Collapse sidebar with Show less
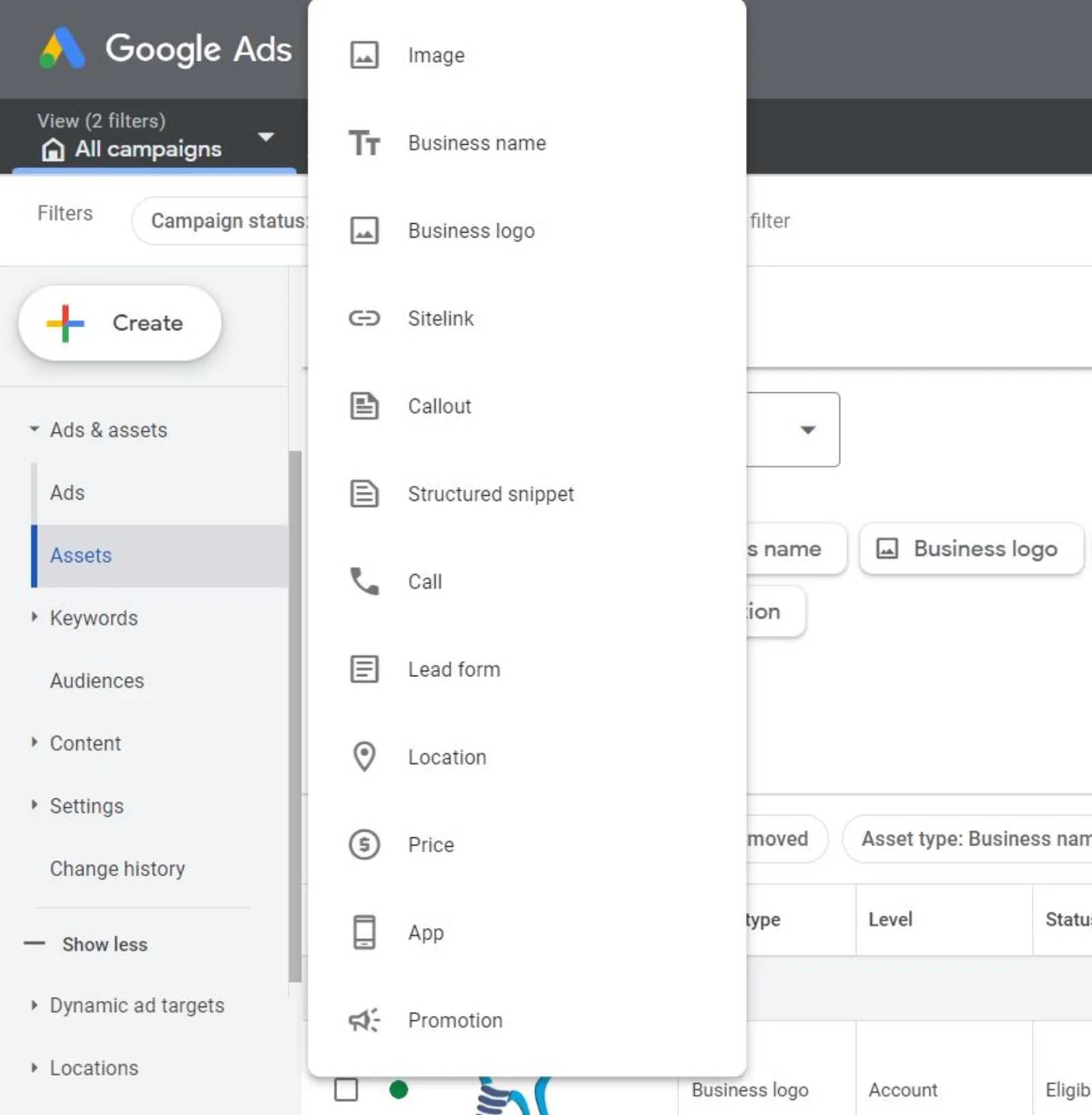The image size is (1092, 1115). click(86, 944)
